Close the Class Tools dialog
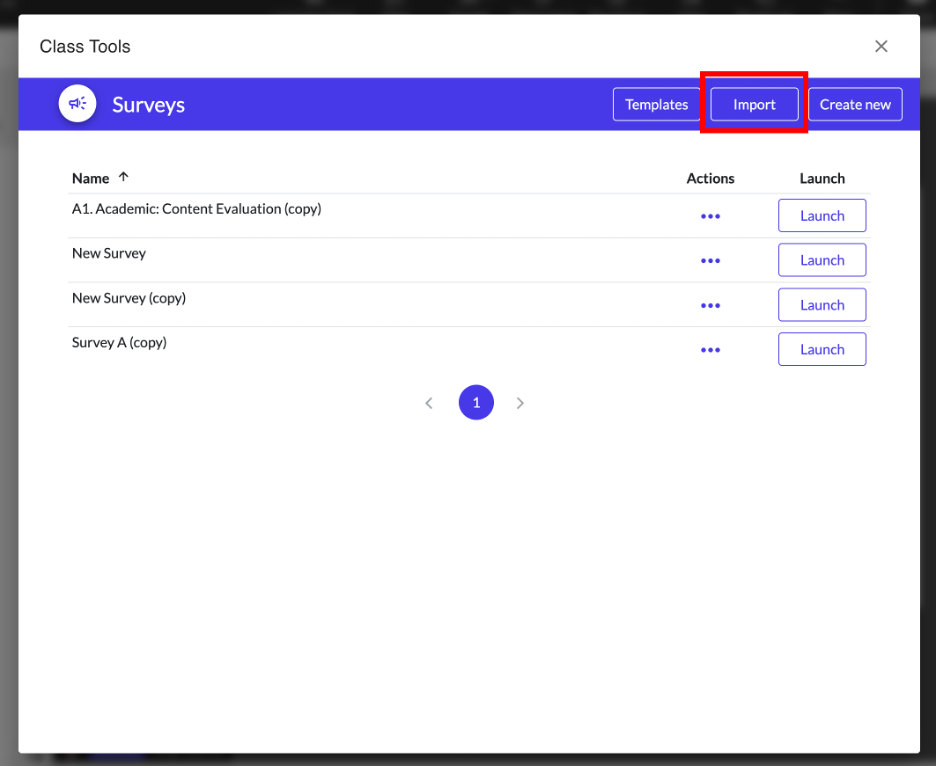The image size is (936, 766). (x=881, y=46)
